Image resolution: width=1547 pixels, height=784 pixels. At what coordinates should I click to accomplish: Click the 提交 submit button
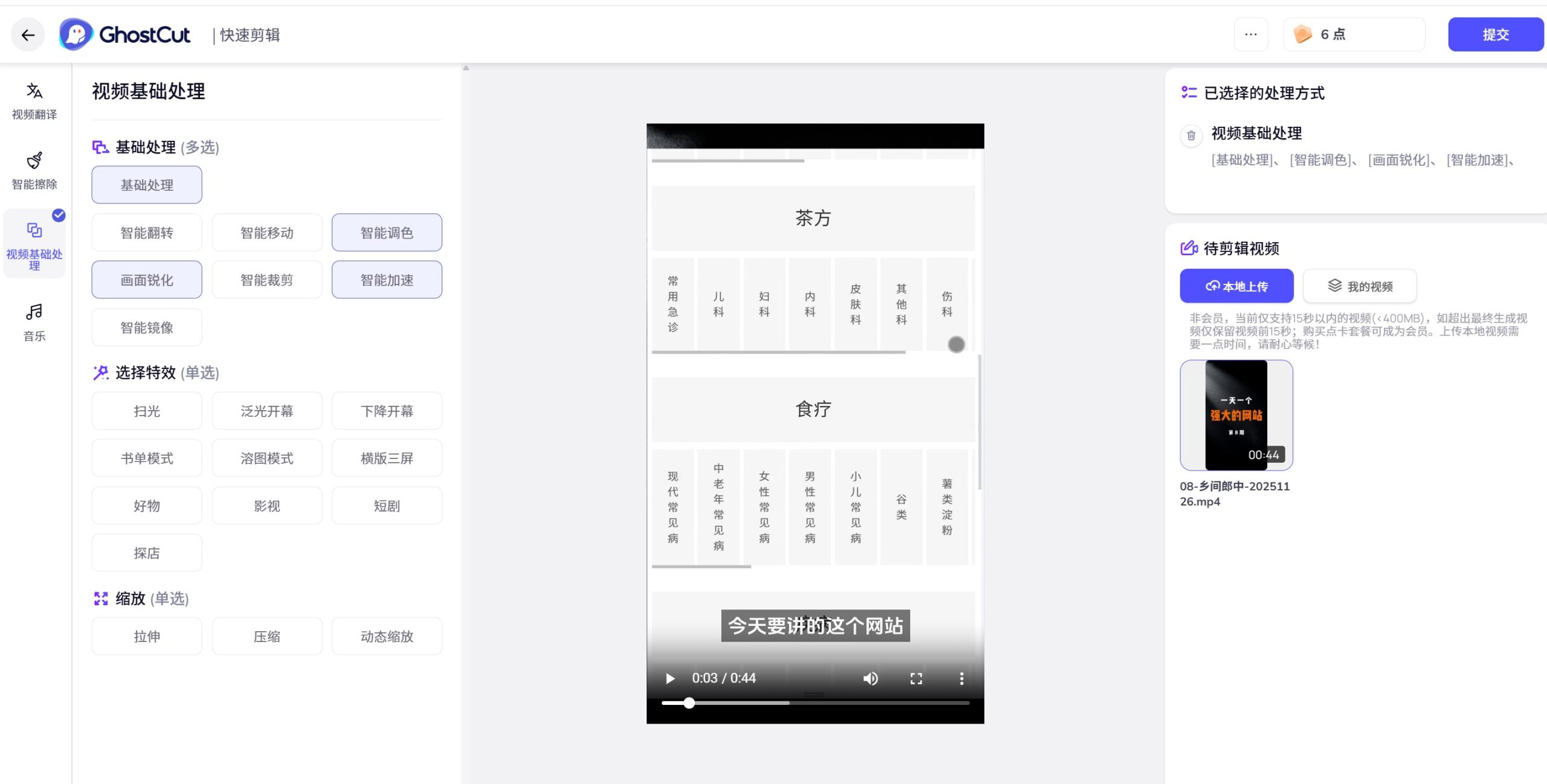(x=1496, y=34)
